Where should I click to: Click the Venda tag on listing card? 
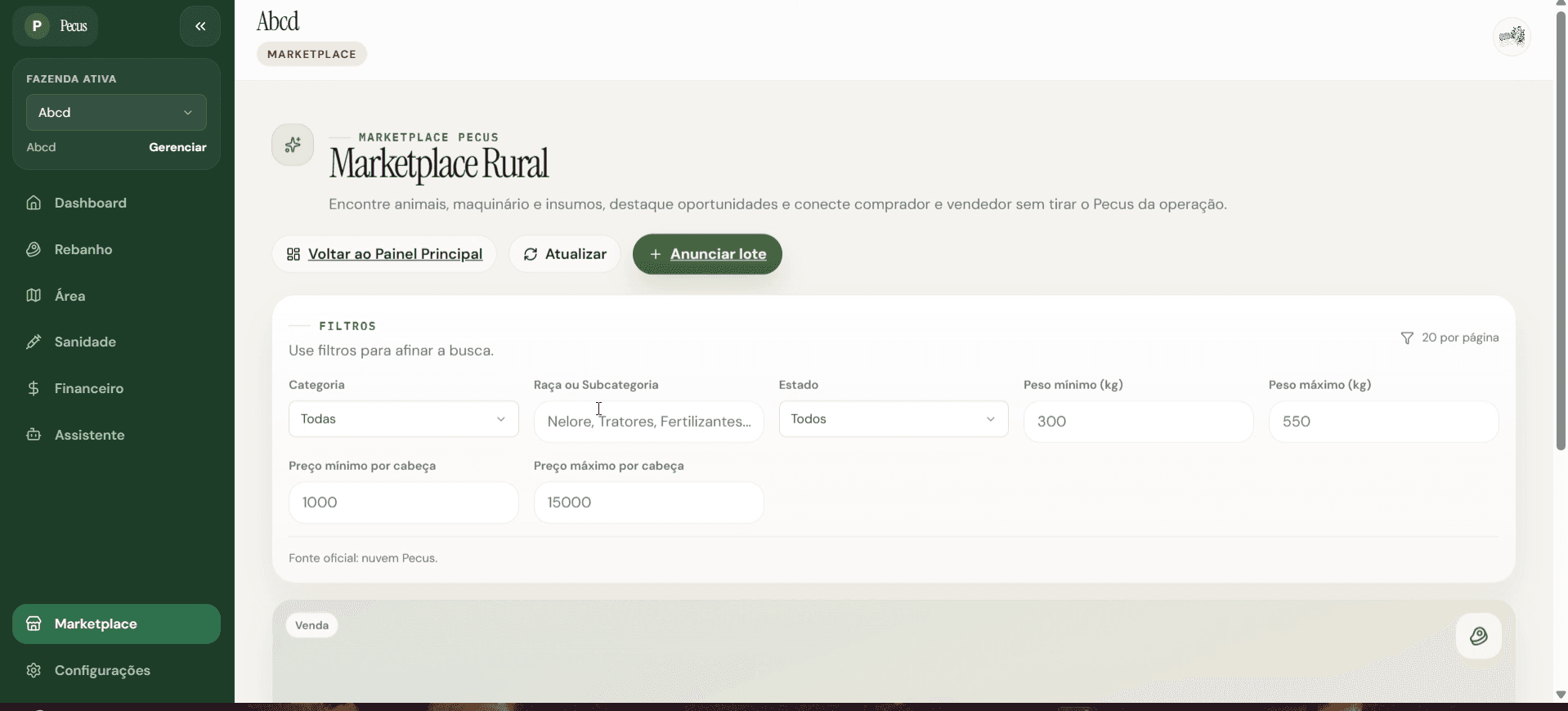(x=311, y=625)
